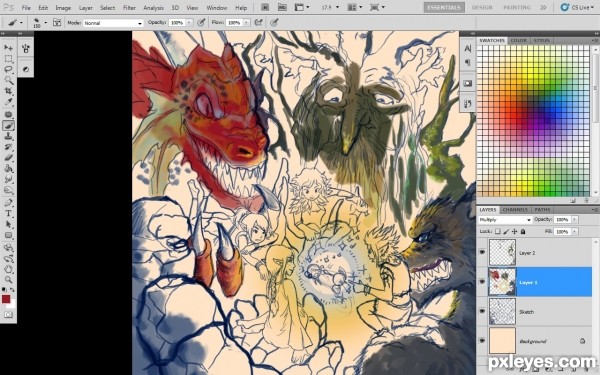Click the foreground color swatch
The image size is (600, 375).
6,299
